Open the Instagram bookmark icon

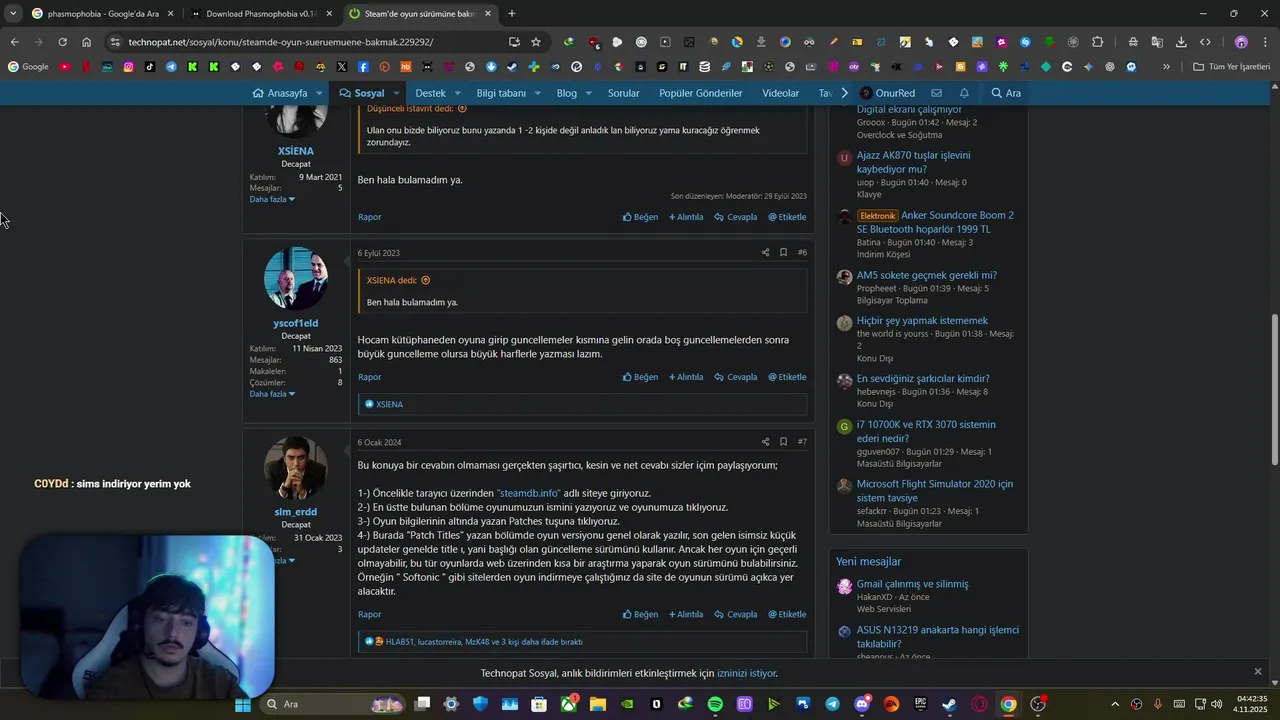[129, 67]
